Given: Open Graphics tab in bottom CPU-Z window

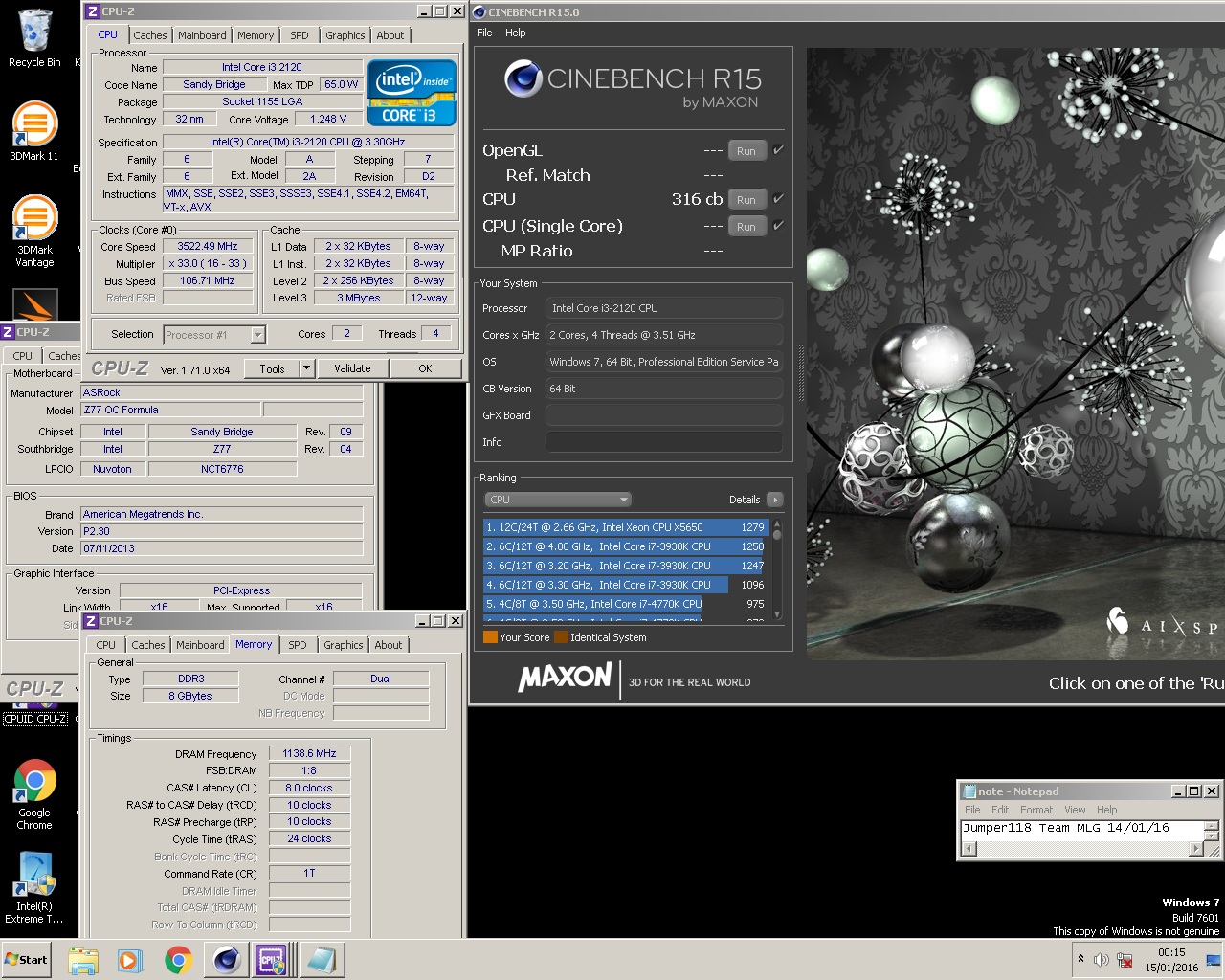Looking at the screenshot, I should point(343,645).
